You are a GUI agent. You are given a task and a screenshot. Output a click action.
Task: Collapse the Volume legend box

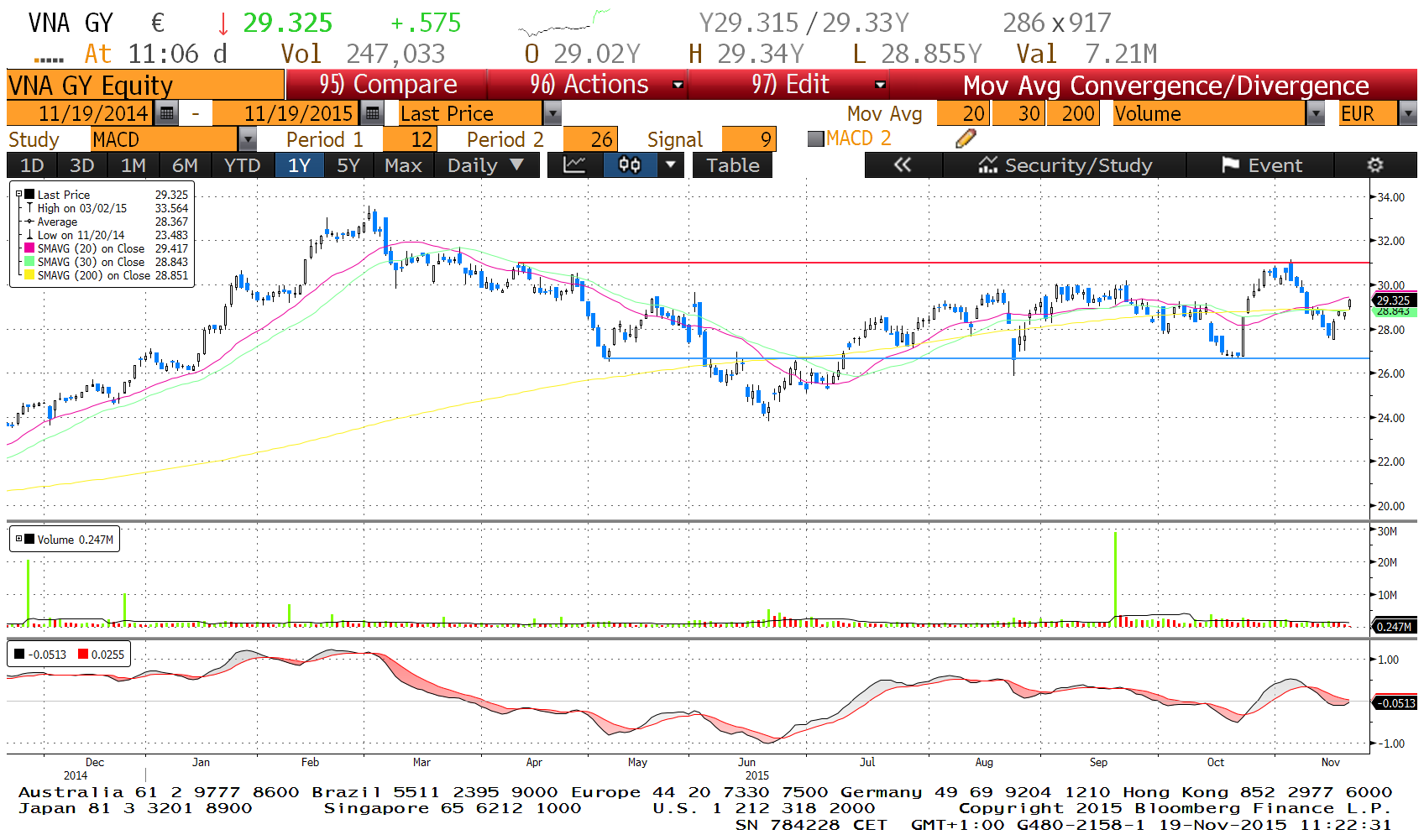pyautogui.click(x=18, y=539)
